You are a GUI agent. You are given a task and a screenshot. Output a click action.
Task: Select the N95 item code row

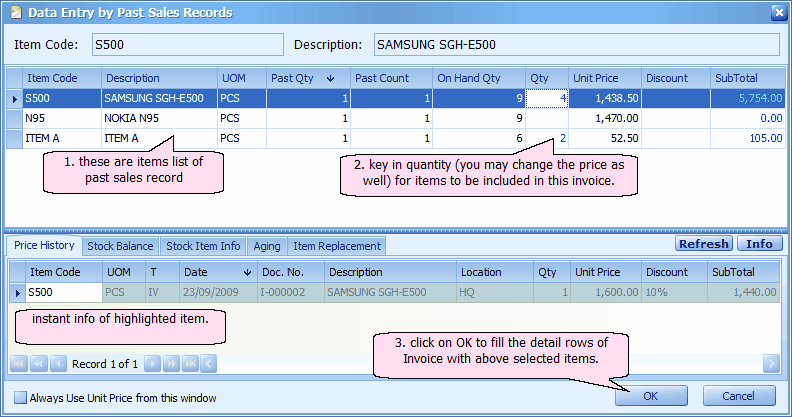point(62,118)
